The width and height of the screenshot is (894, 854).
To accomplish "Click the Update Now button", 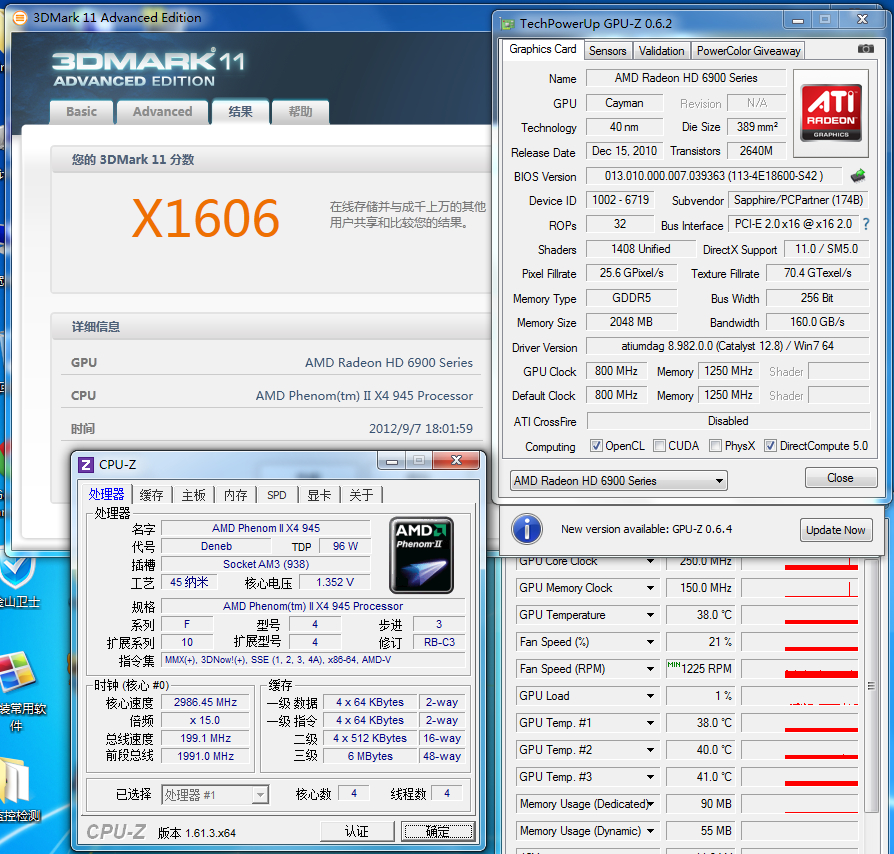I will [x=835, y=530].
